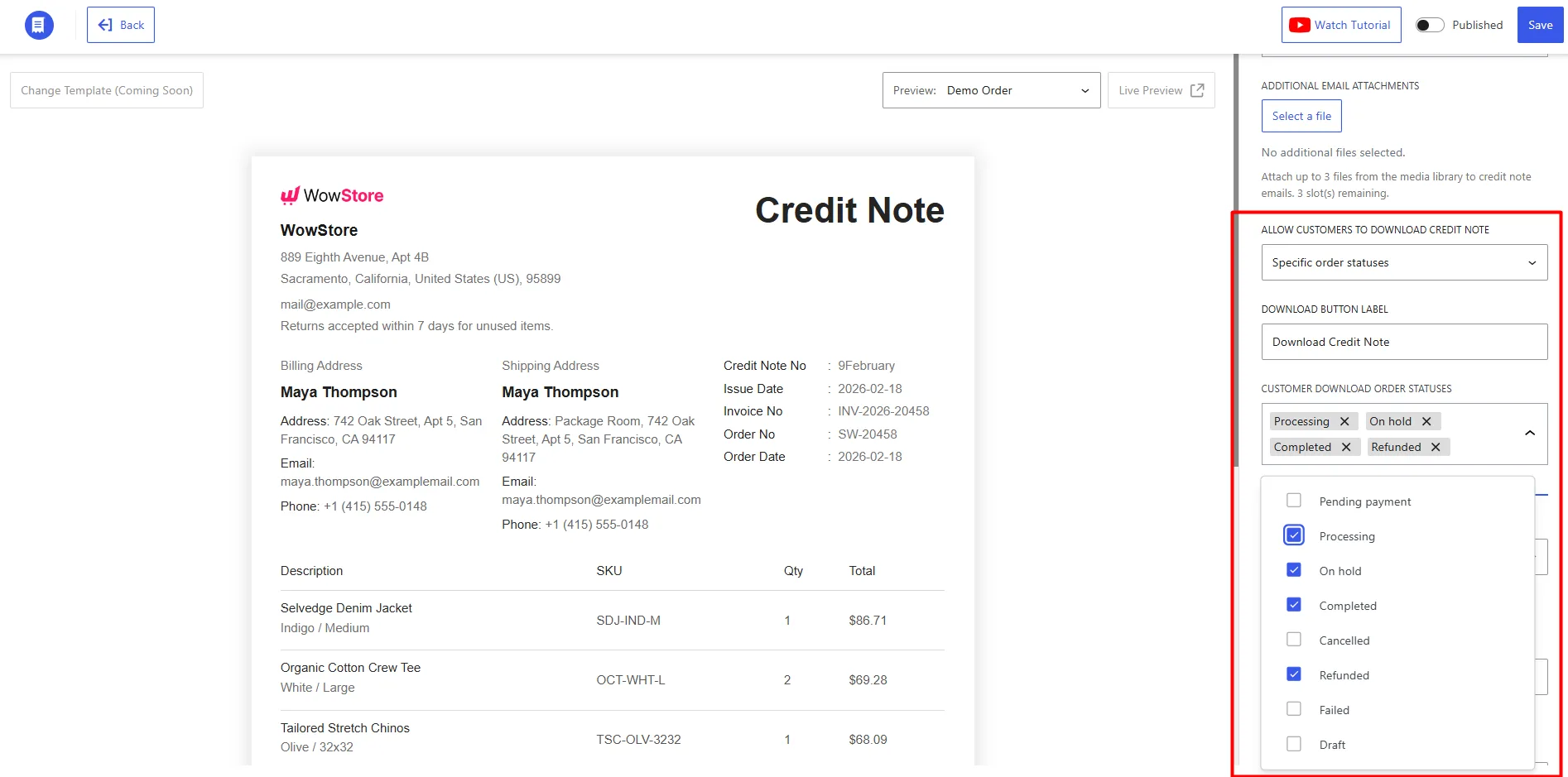This screenshot has width=1568, height=777.
Task: Collapse the order statuses multiselect chevron
Action: [x=1530, y=434]
